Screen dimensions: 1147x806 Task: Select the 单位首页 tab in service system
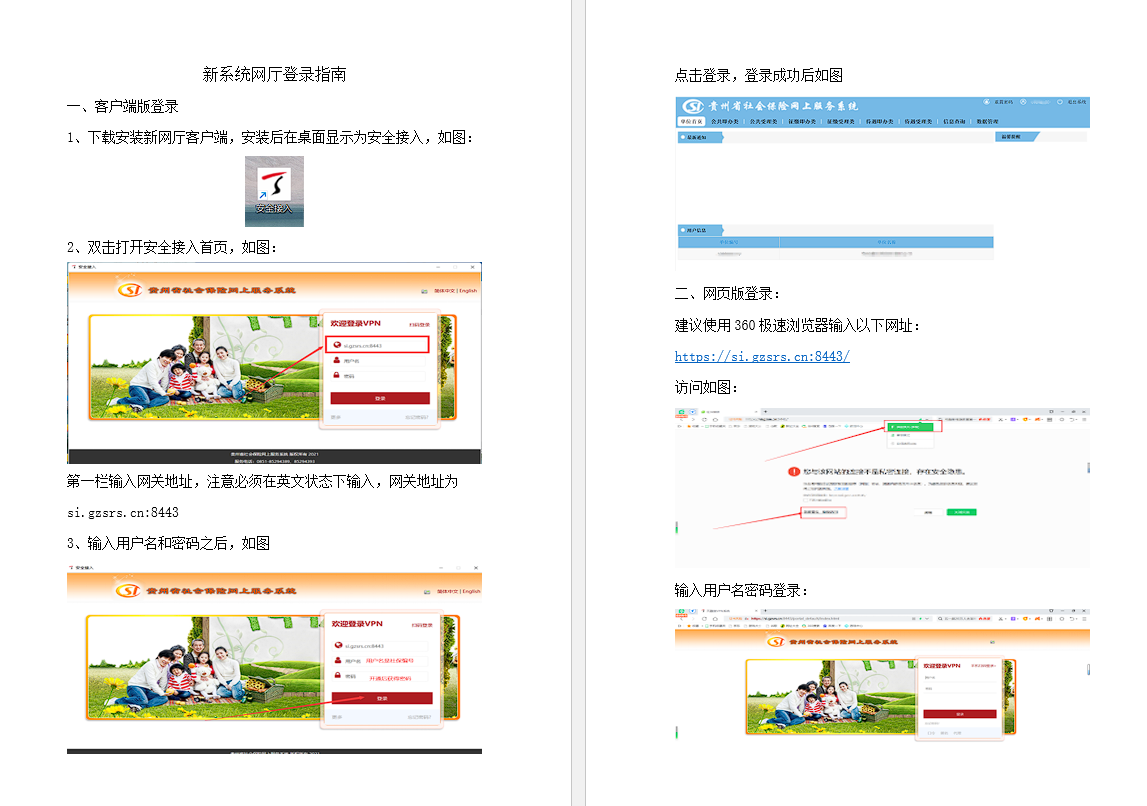pyautogui.click(x=692, y=122)
